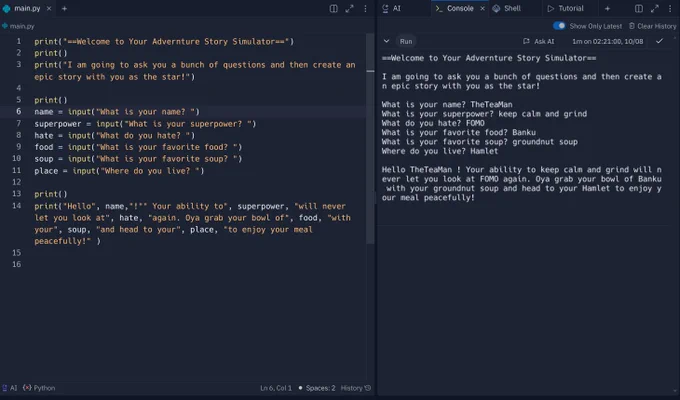The height and width of the screenshot is (400, 680).
Task: Close the main.py tab
Action: (49, 8)
